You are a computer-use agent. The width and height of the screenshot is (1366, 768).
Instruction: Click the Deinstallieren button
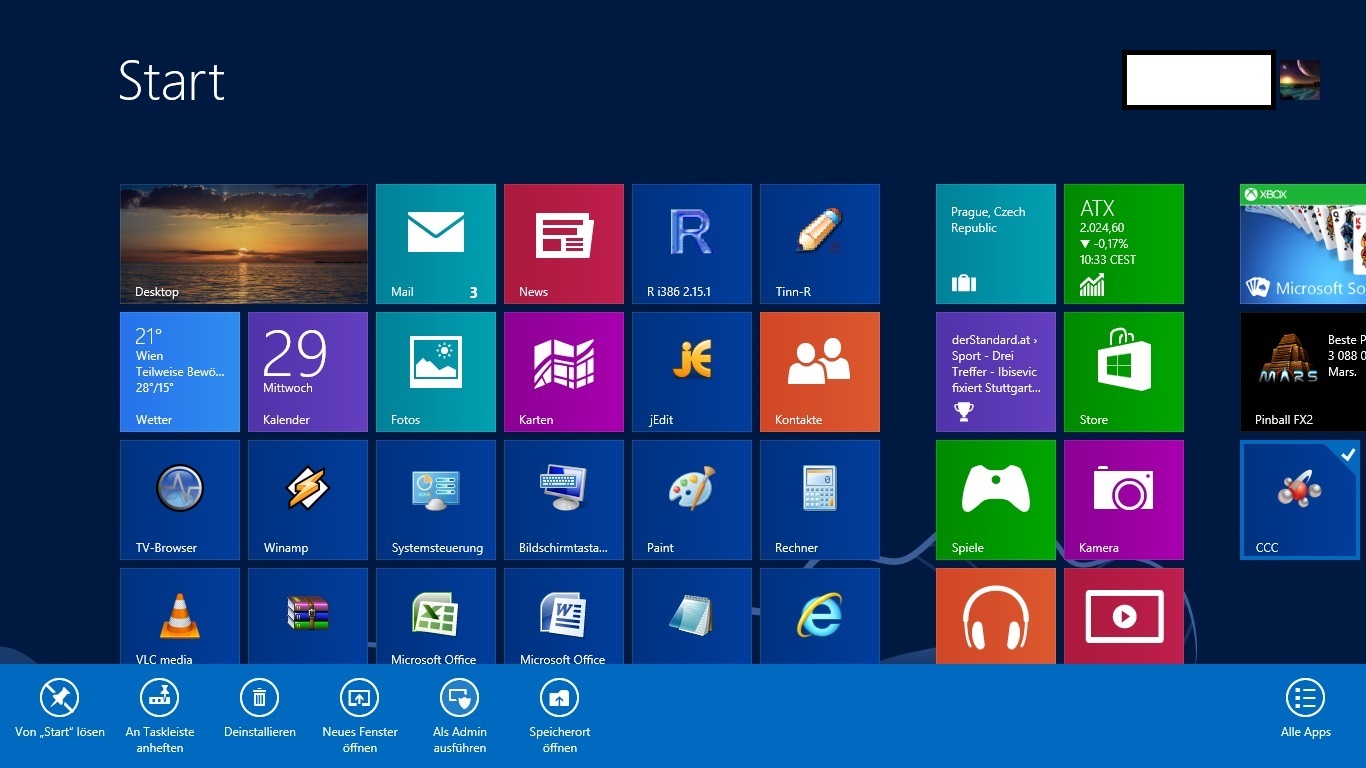pos(260,710)
